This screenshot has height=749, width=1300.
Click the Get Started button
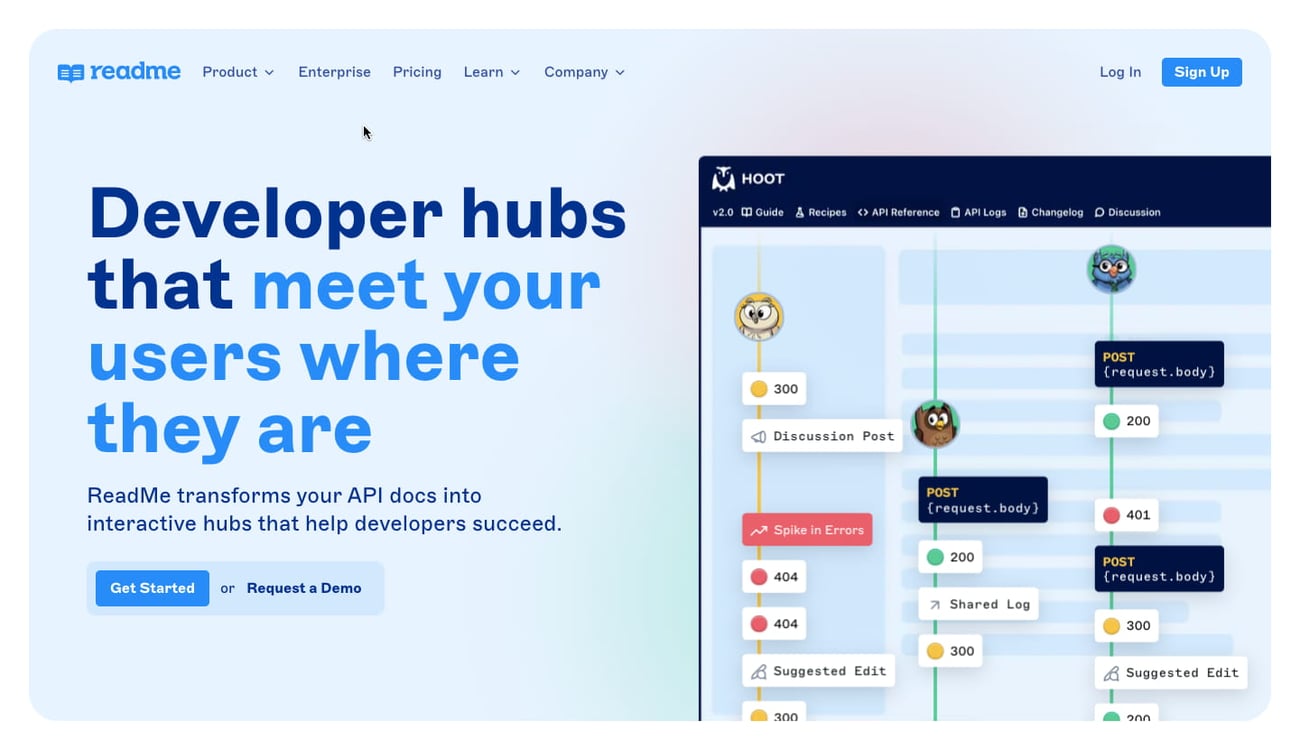pos(151,588)
